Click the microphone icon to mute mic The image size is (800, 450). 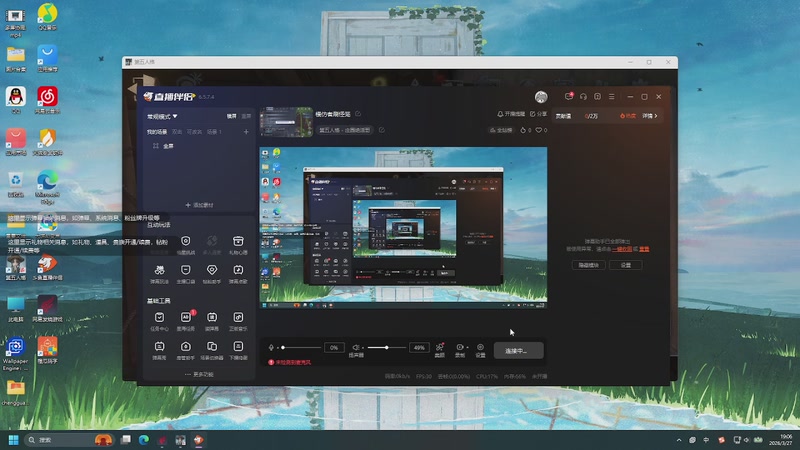271,347
